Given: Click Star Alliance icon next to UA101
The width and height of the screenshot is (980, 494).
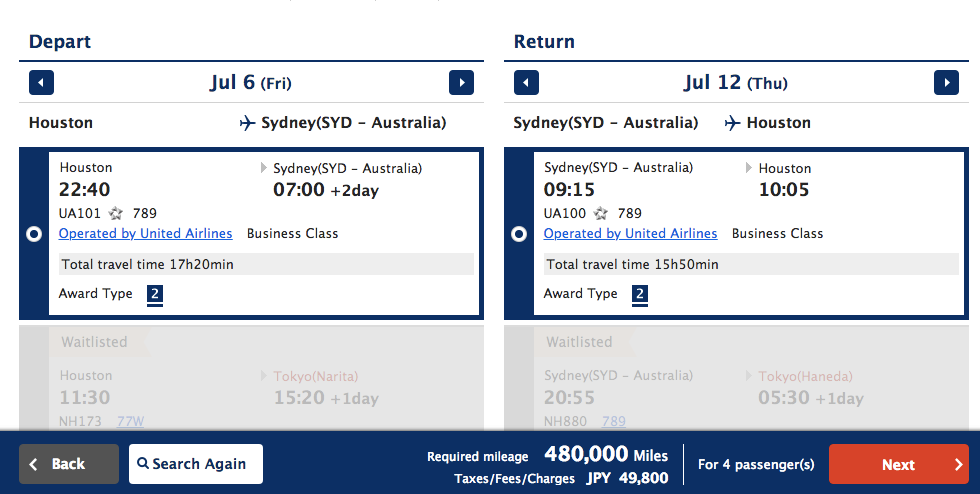Looking at the screenshot, I should 116,214.
